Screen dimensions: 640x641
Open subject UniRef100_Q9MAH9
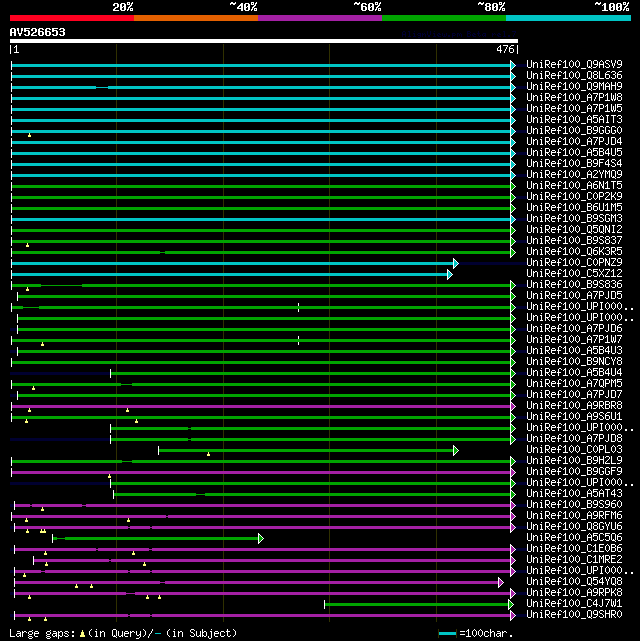574,87
